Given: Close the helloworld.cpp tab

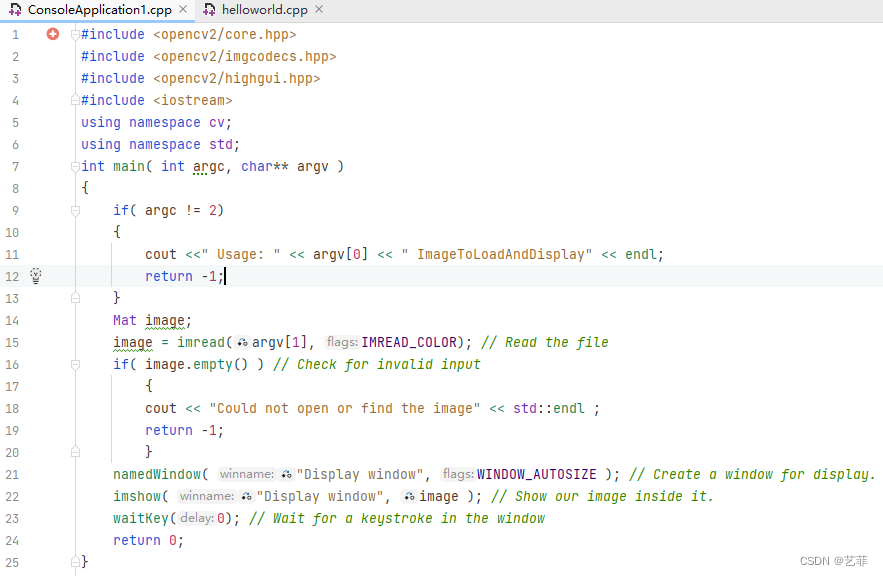Looking at the screenshot, I should tap(318, 10).
